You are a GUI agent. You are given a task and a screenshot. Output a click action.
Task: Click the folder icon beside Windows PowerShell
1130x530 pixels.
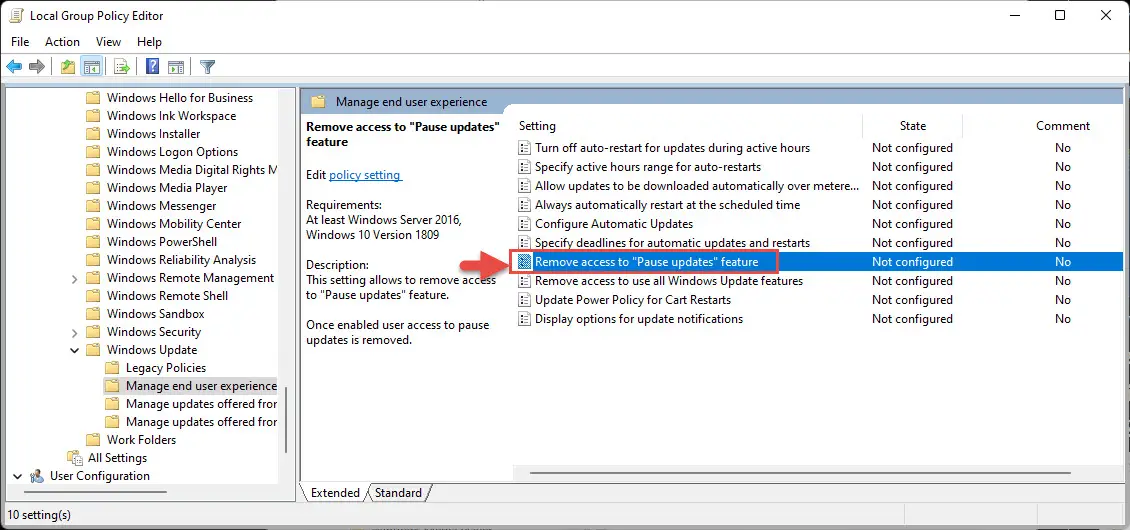tap(93, 242)
